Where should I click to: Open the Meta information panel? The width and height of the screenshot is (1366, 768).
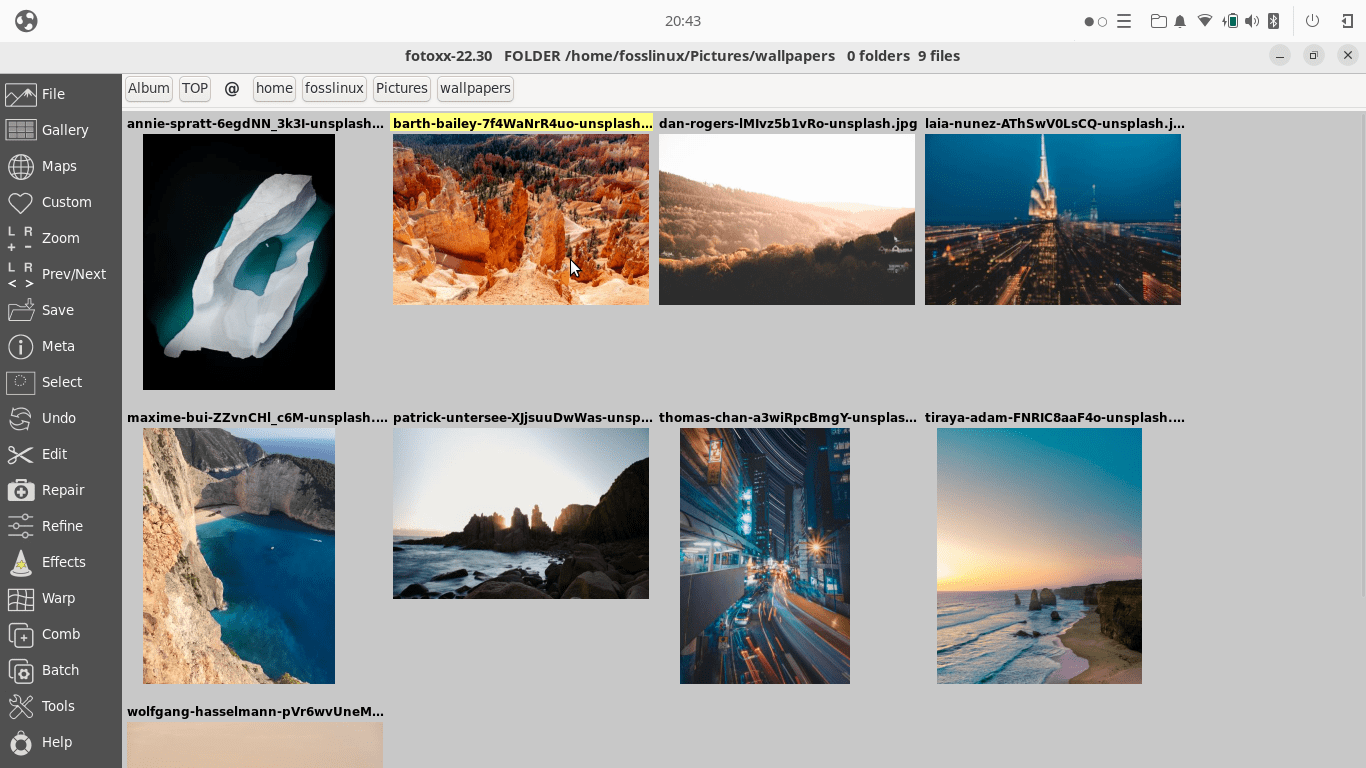click(60, 346)
